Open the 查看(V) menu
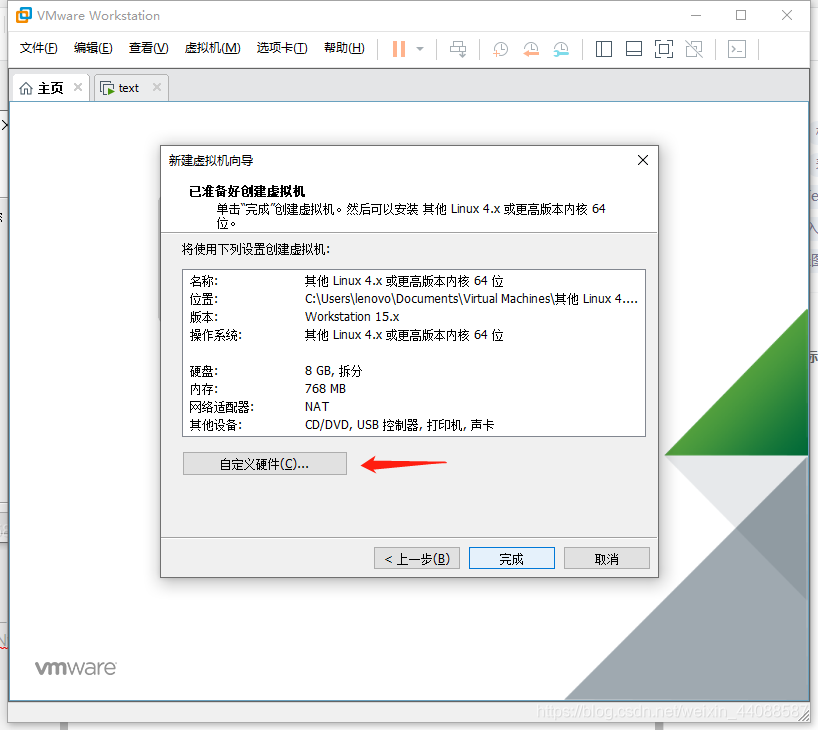The height and width of the screenshot is (730, 818). (x=149, y=48)
